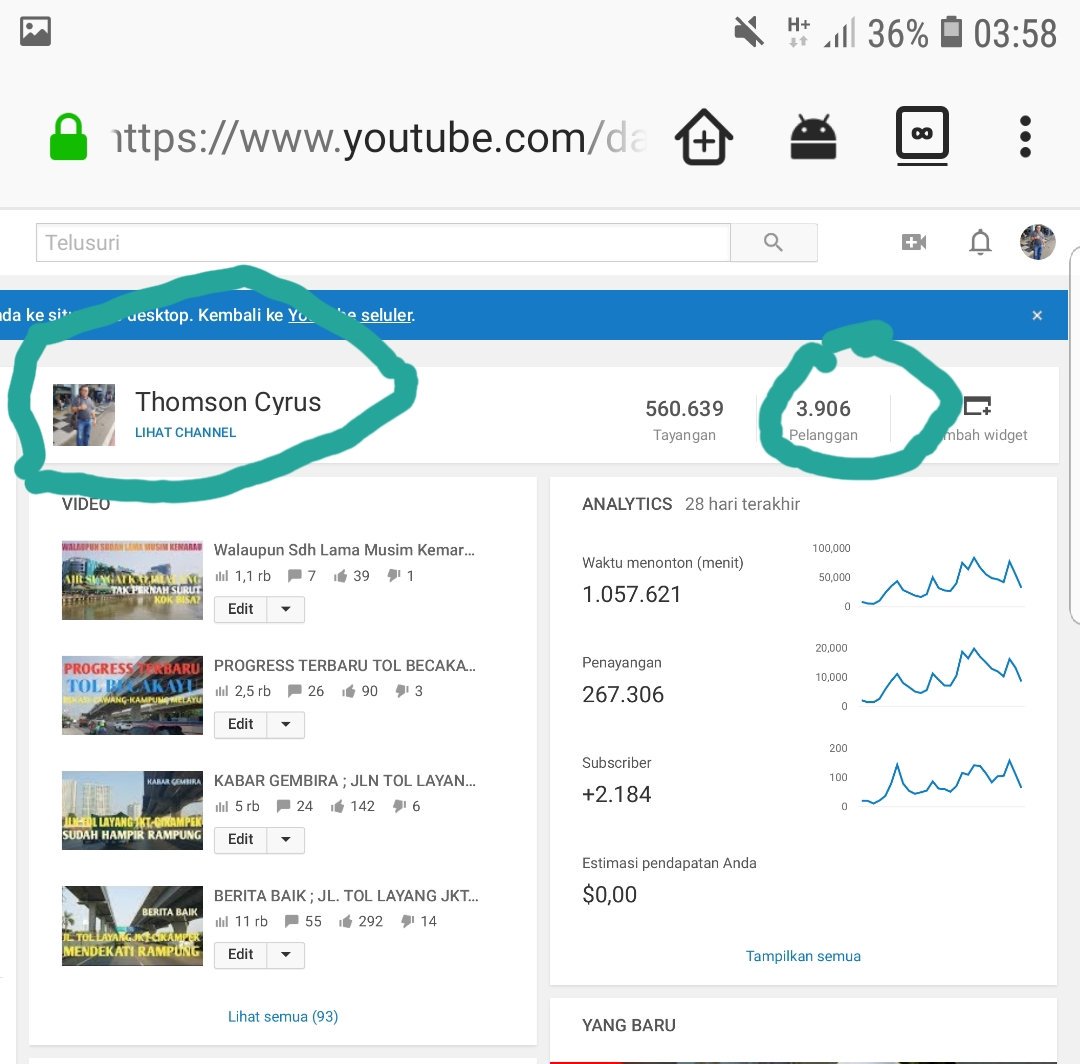Open the Walaupun Sdh Lama Musim Kemar video thumbnail
The width and height of the screenshot is (1080, 1064).
point(132,581)
